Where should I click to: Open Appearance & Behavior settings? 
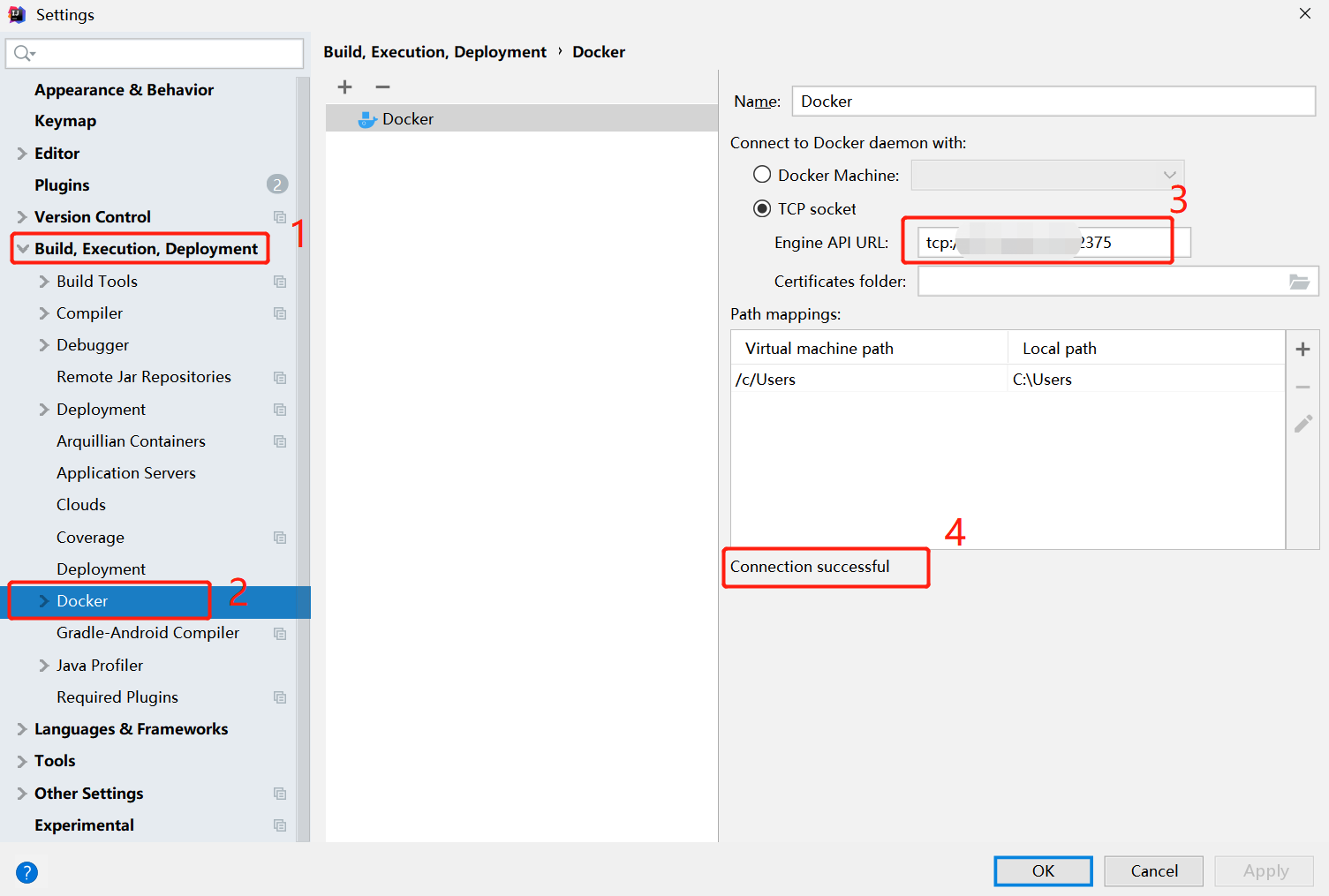coord(124,90)
